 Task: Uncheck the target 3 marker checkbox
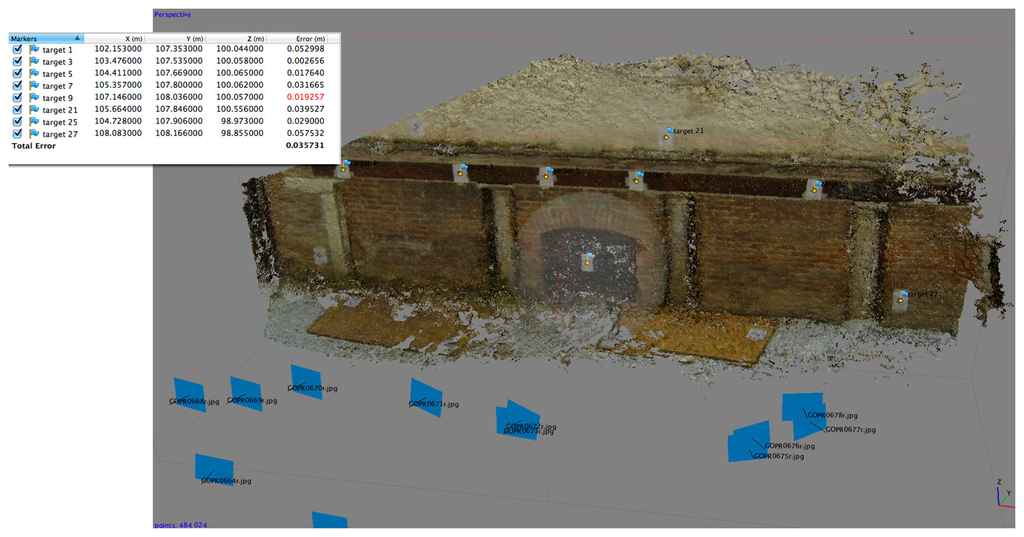(x=17, y=61)
